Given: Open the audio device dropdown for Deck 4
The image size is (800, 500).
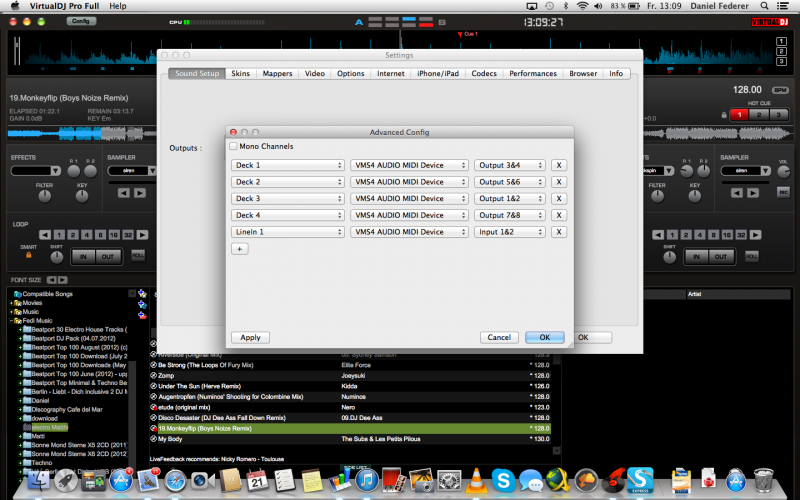Looking at the screenshot, I should 409,215.
